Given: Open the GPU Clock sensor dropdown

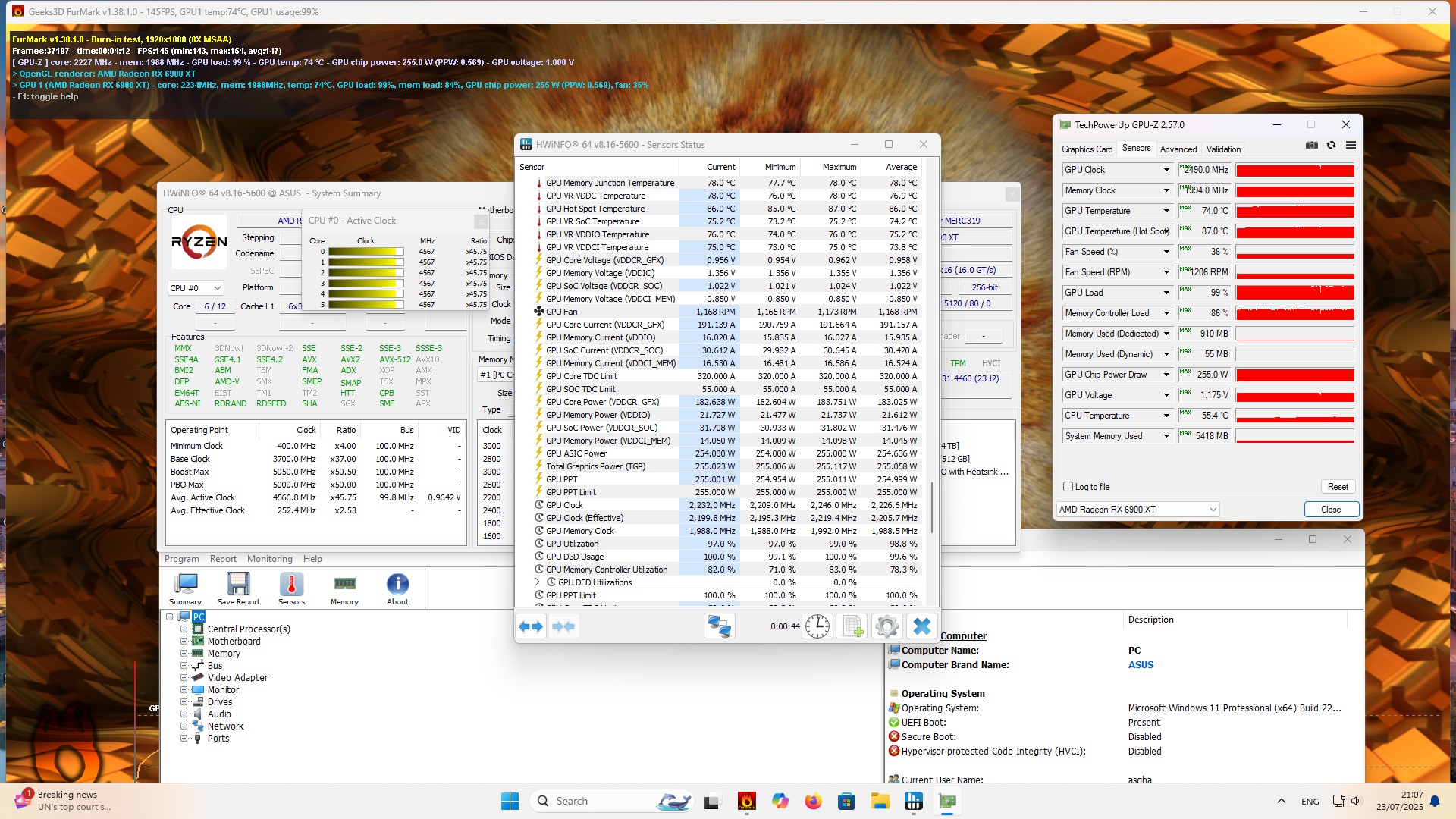Looking at the screenshot, I should pyautogui.click(x=1166, y=170).
